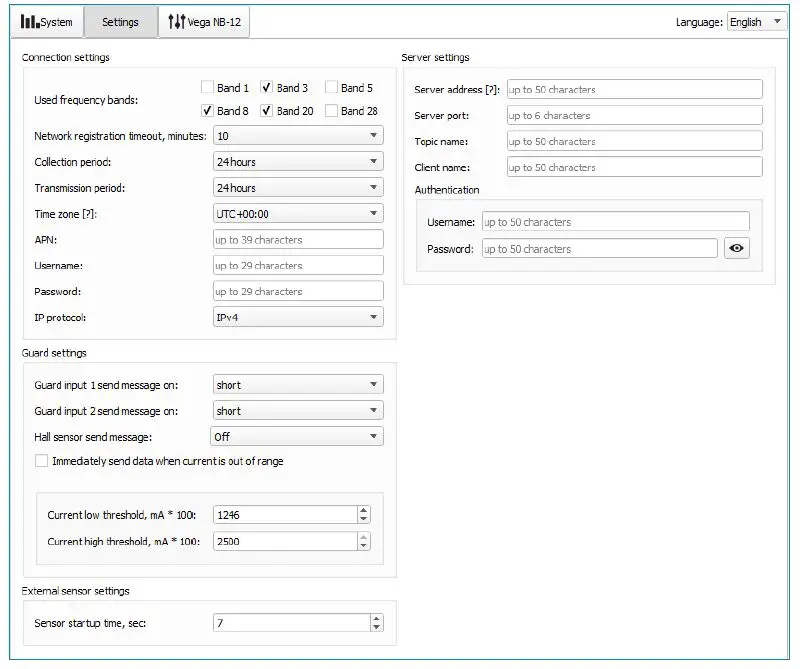Tick the Band 28 checkbox
800x669 pixels.
coord(332,111)
